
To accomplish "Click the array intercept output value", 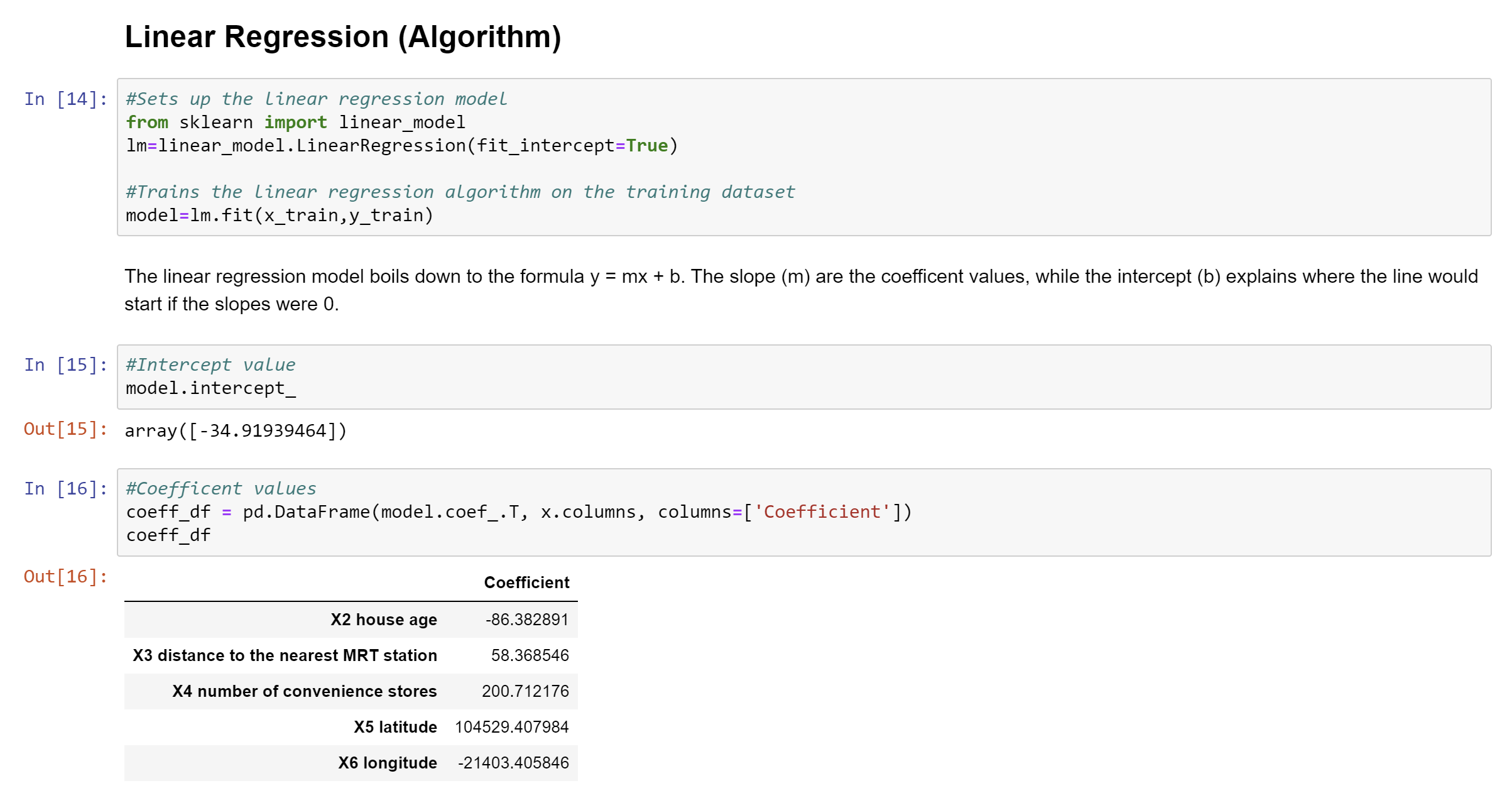I will (236, 431).
